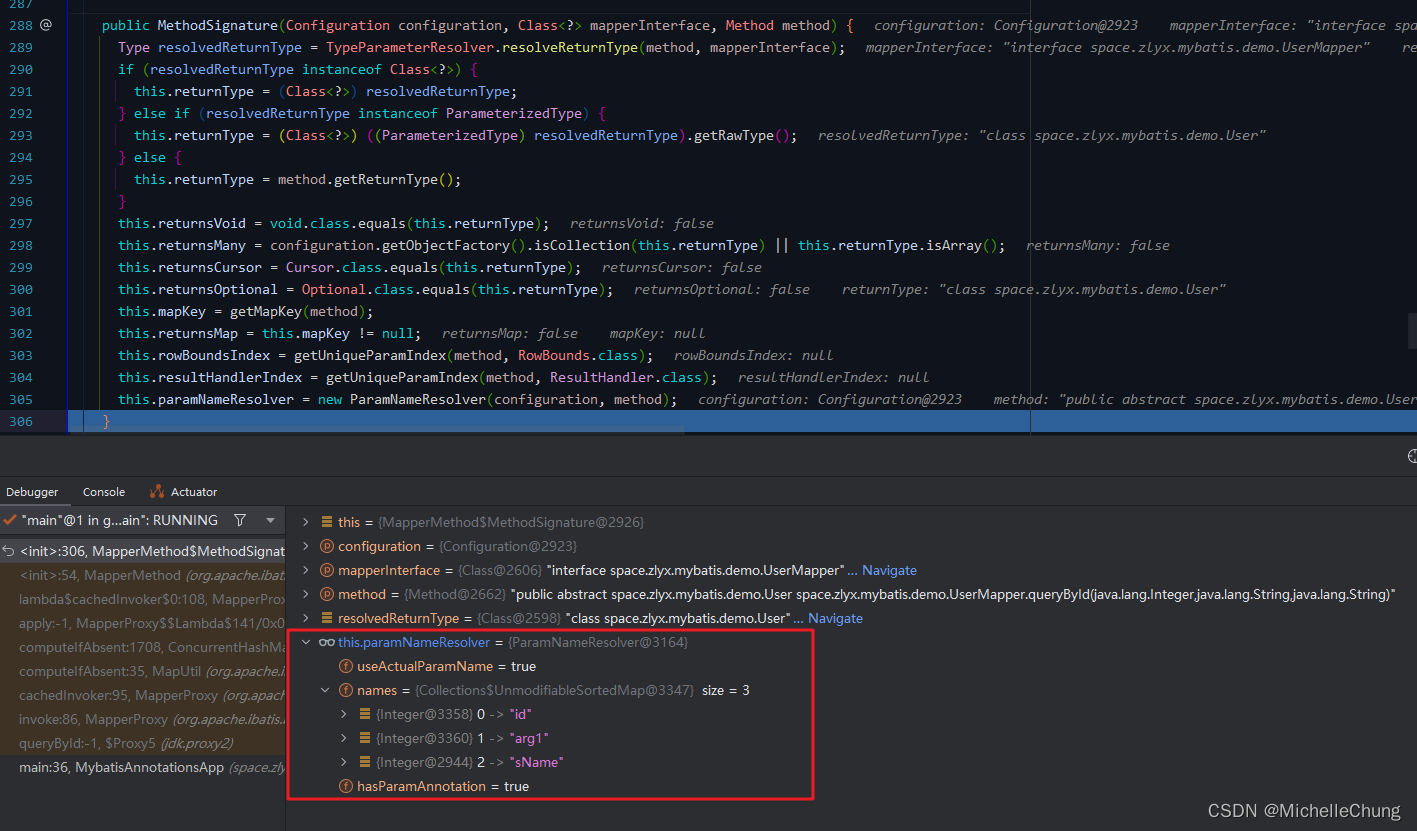Collapse the this.paramNameResolver node
Image resolution: width=1417 pixels, height=831 pixels.
tap(307, 642)
